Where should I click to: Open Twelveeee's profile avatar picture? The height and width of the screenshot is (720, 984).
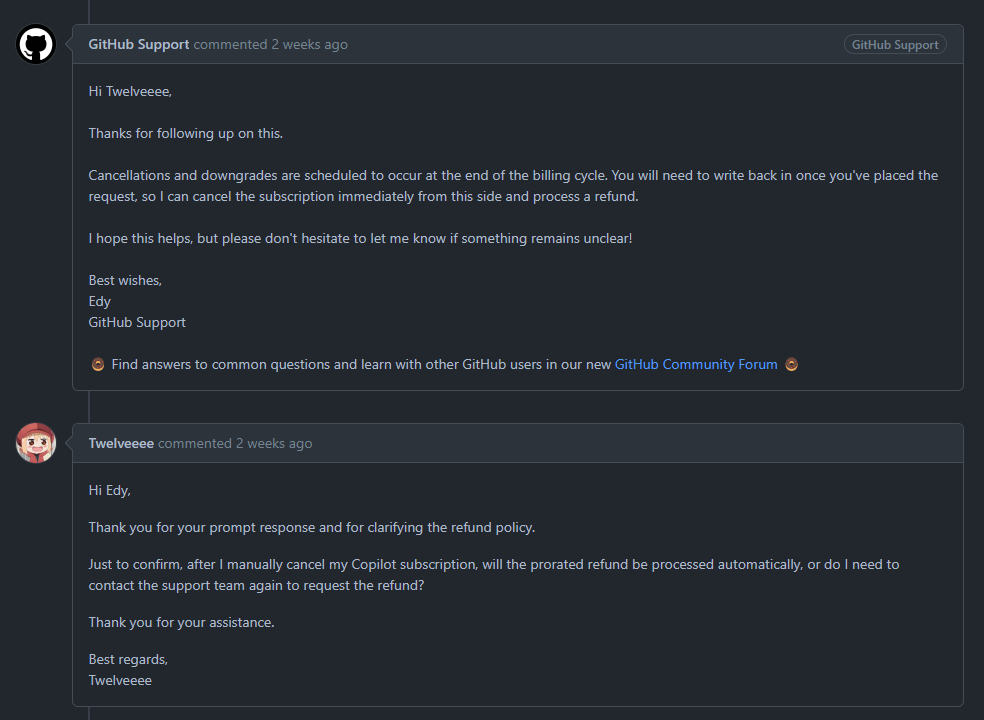(x=36, y=443)
